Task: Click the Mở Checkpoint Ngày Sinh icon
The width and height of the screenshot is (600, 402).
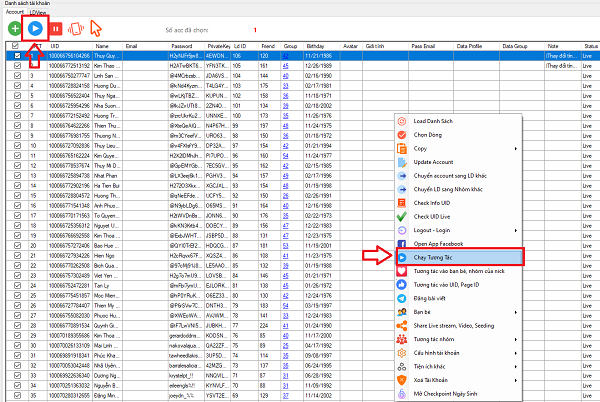Action: (x=401, y=394)
